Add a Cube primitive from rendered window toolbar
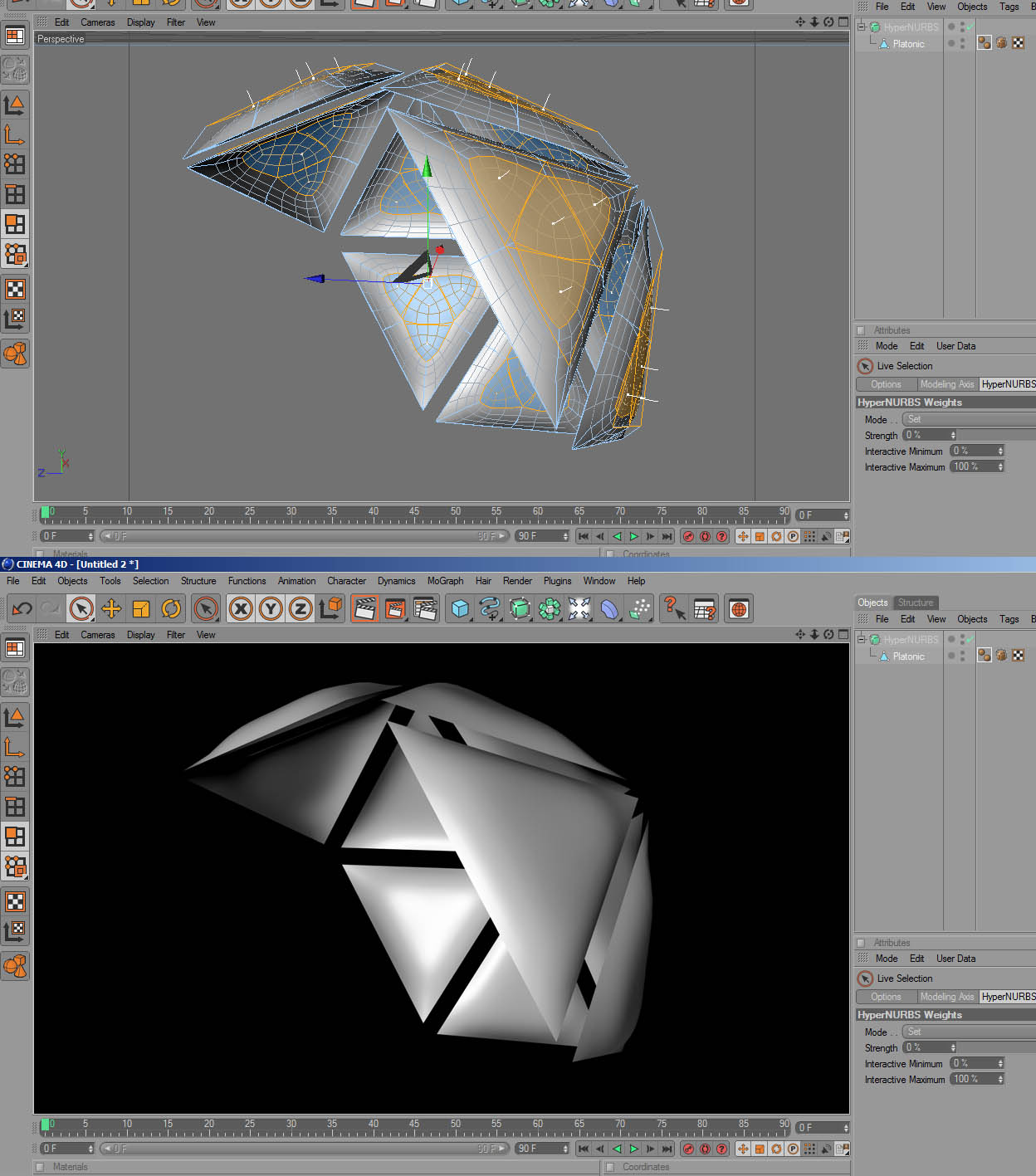1036x1176 pixels. click(x=460, y=609)
